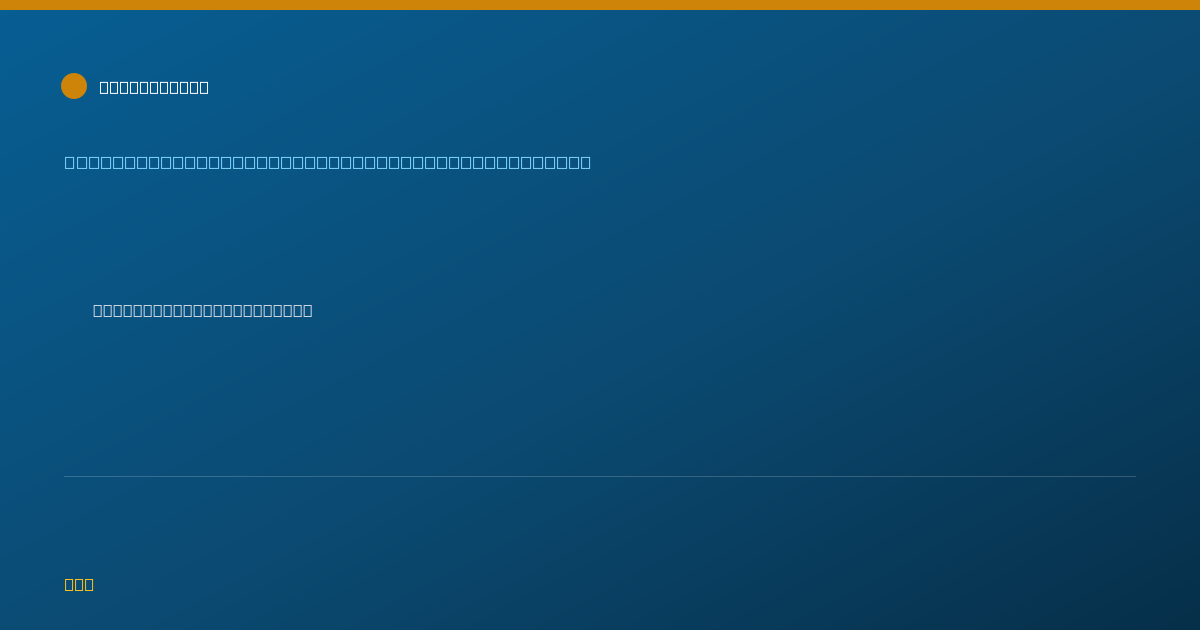Click the long light-blue text line

pos(328,162)
